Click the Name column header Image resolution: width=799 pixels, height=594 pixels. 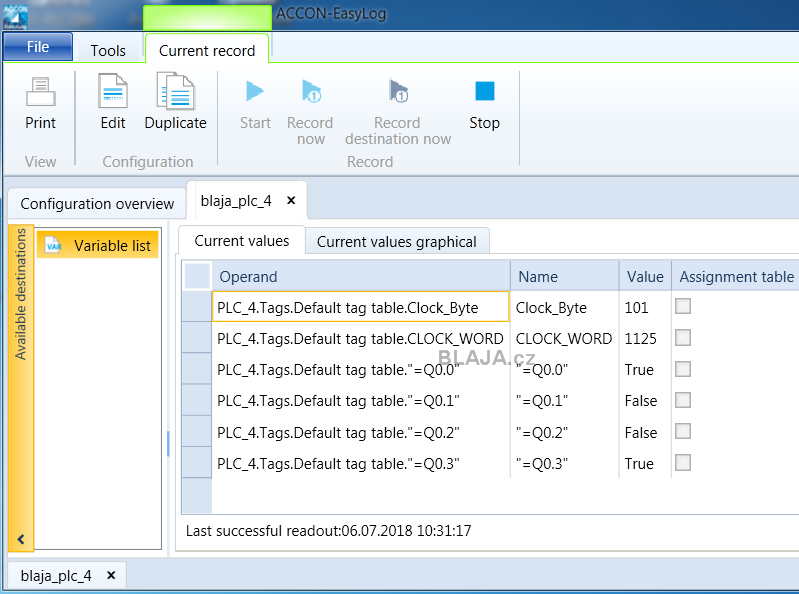click(565, 276)
